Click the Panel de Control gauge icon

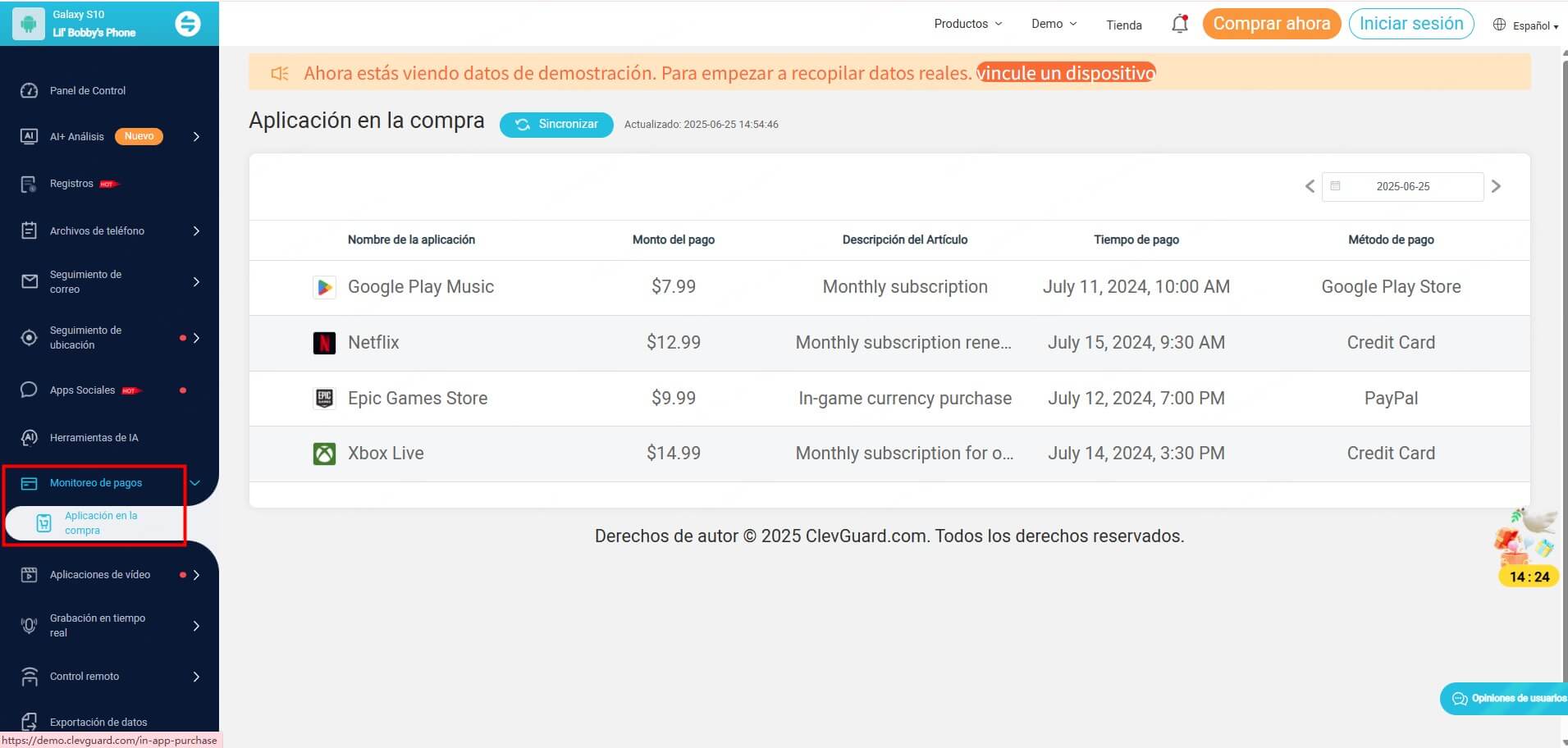tap(29, 90)
